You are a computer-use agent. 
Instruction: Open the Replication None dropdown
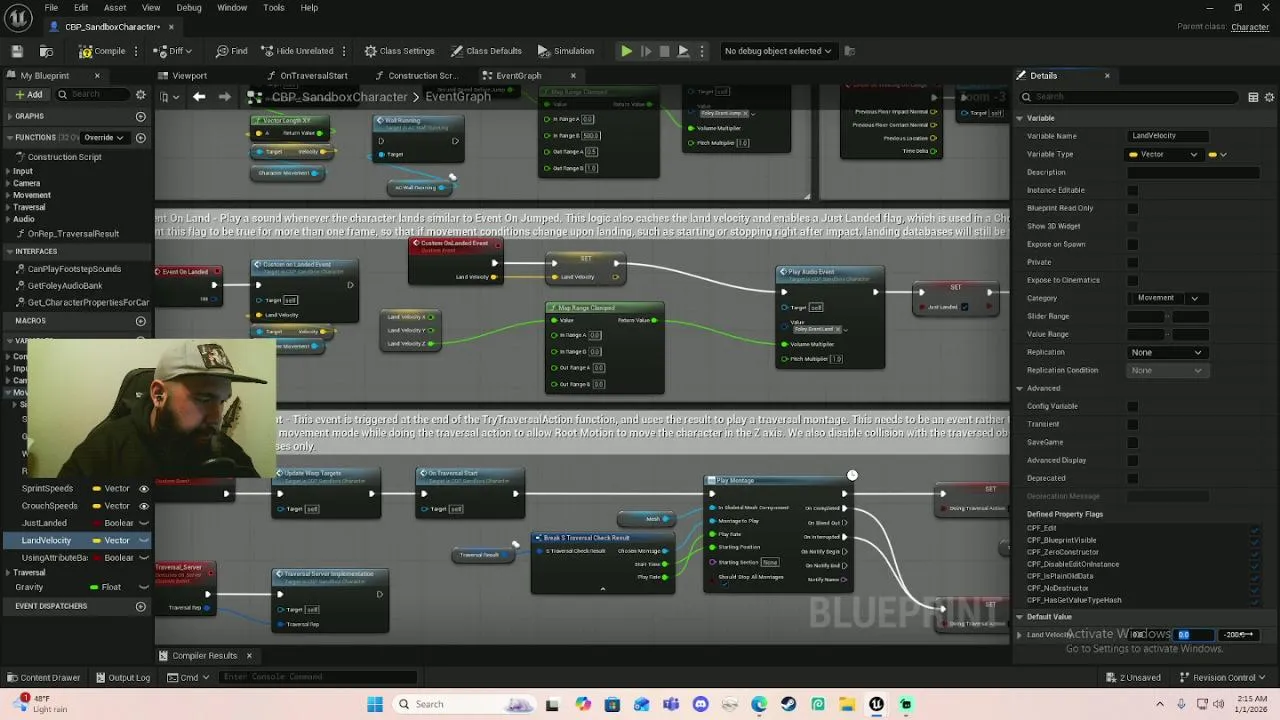pyautogui.click(x=1166, y=352)
